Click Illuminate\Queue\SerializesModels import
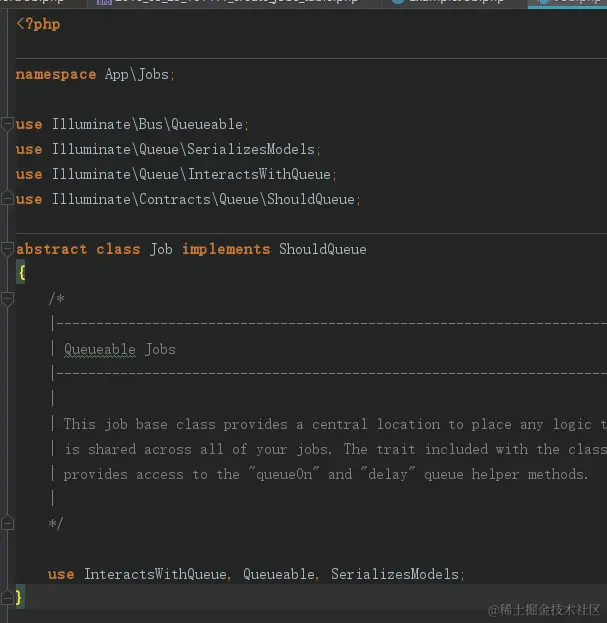 click(184, 149)
